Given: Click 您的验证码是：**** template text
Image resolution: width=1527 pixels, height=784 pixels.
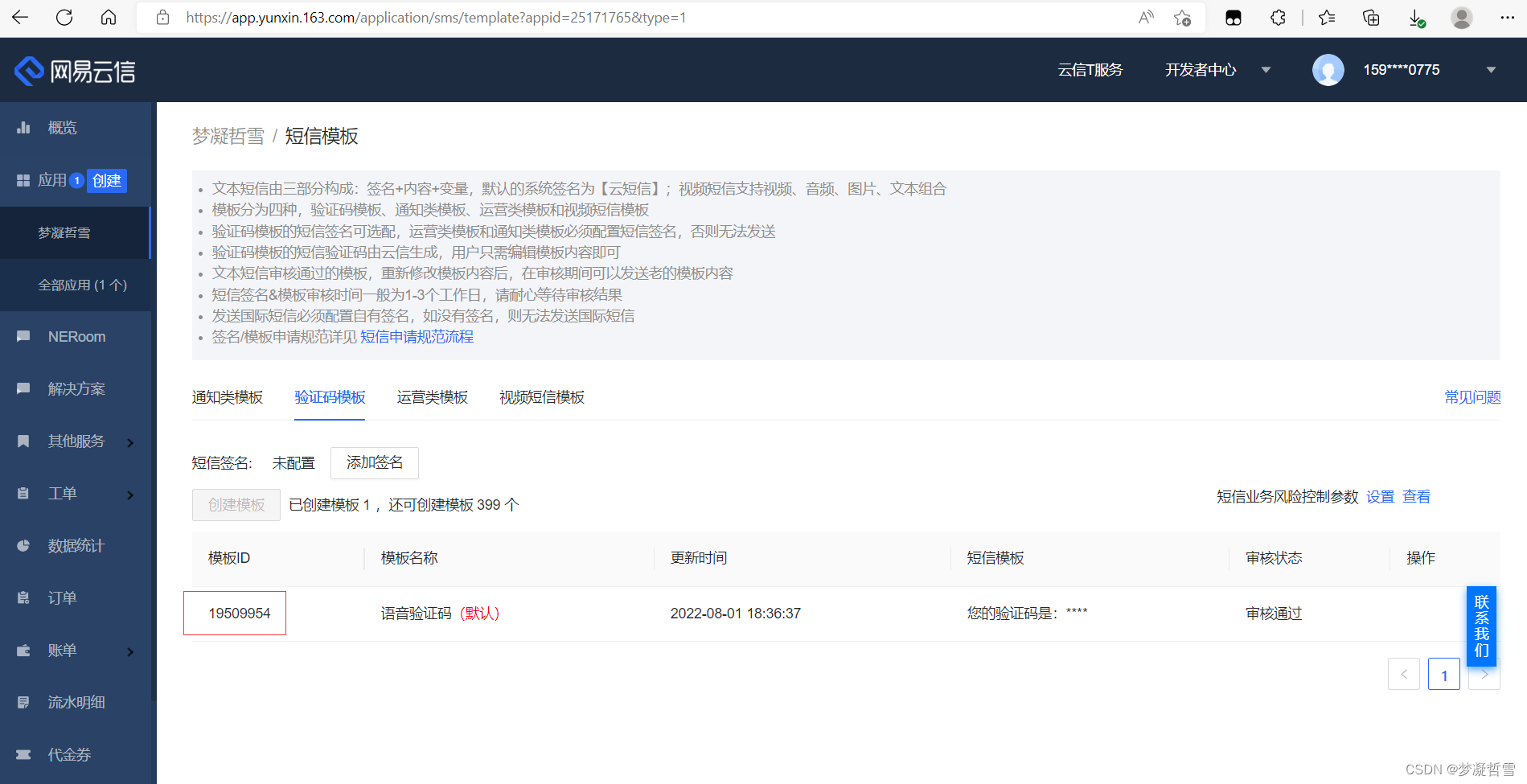Looking at the screenshot, I should [1027, 614].
